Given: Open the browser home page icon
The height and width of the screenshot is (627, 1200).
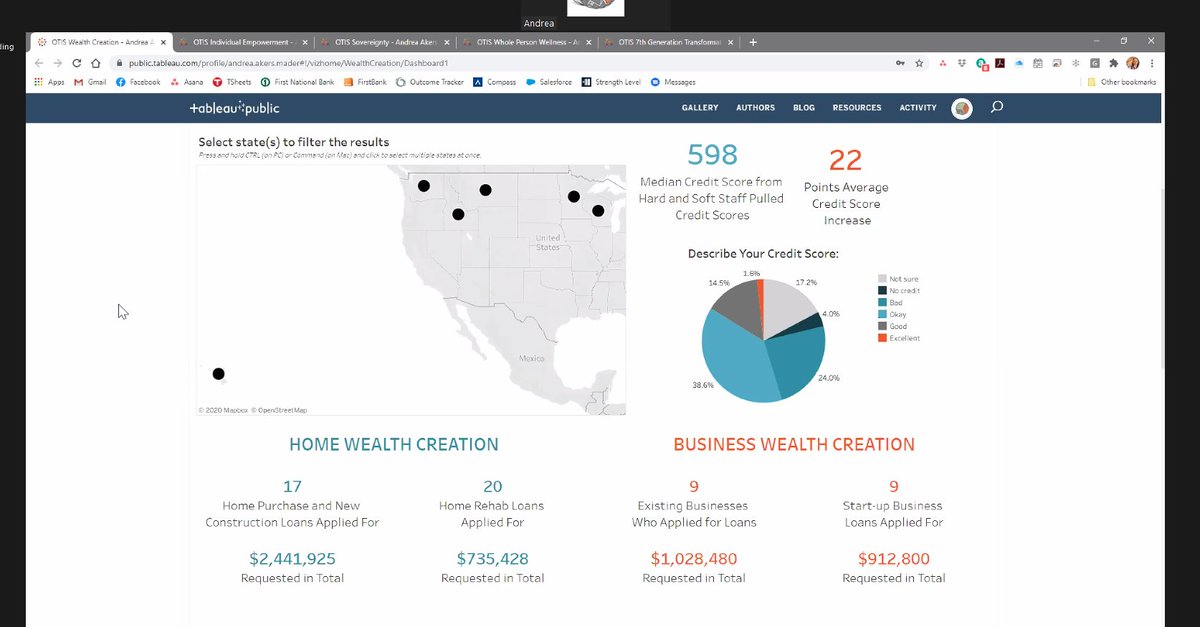Looking at the screenshot, I should click(95, 63).
